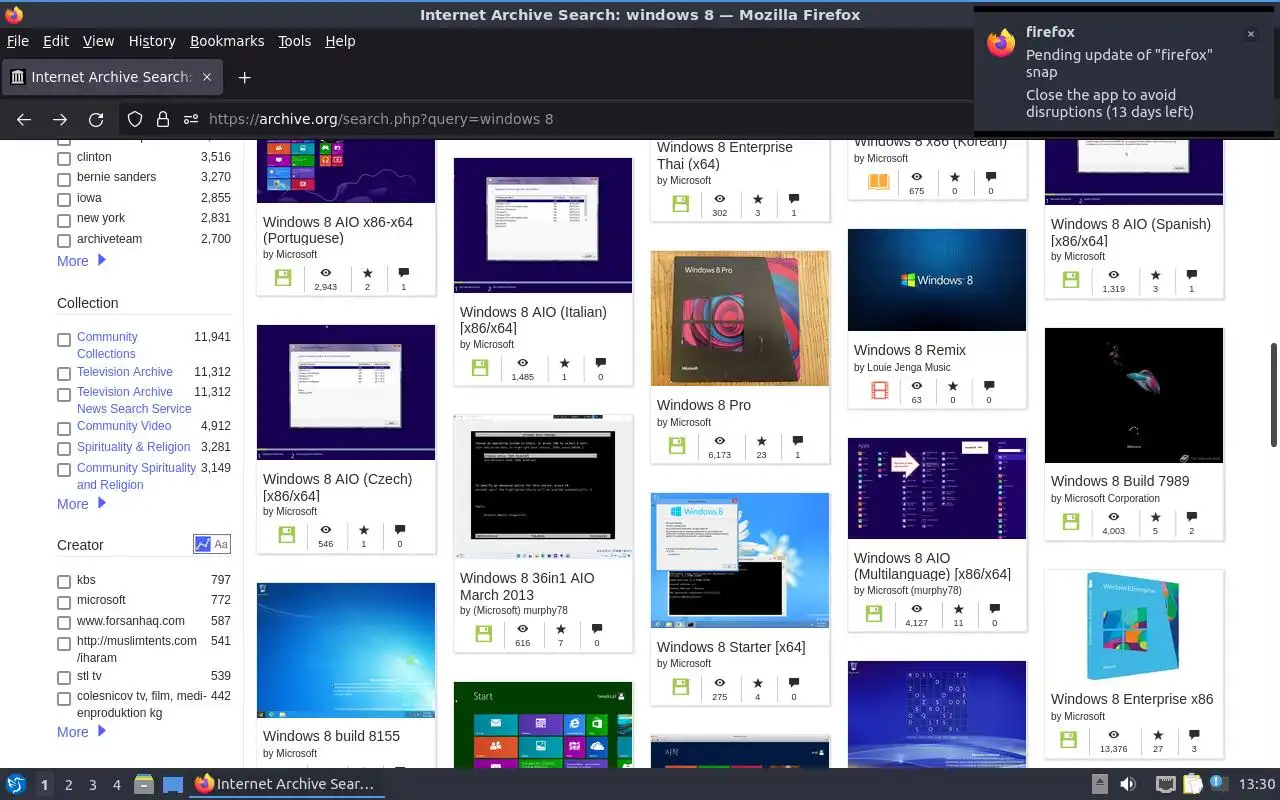The width and height of the screenshot is (1280, 800).
Task: Tick the microsoft creator checkbox
Action: (x=64, y=602)
